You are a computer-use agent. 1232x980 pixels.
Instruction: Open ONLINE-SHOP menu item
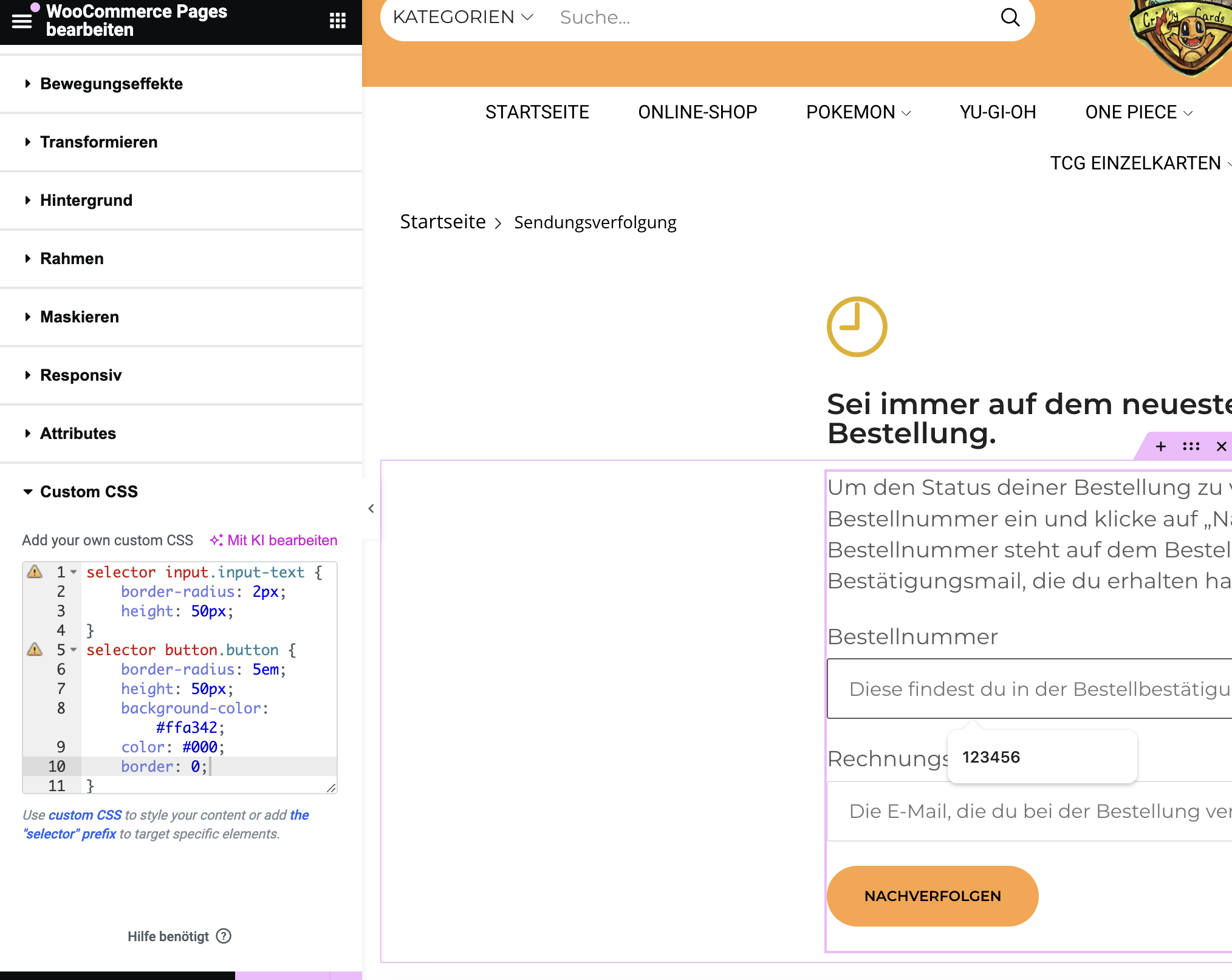point(697,112)
